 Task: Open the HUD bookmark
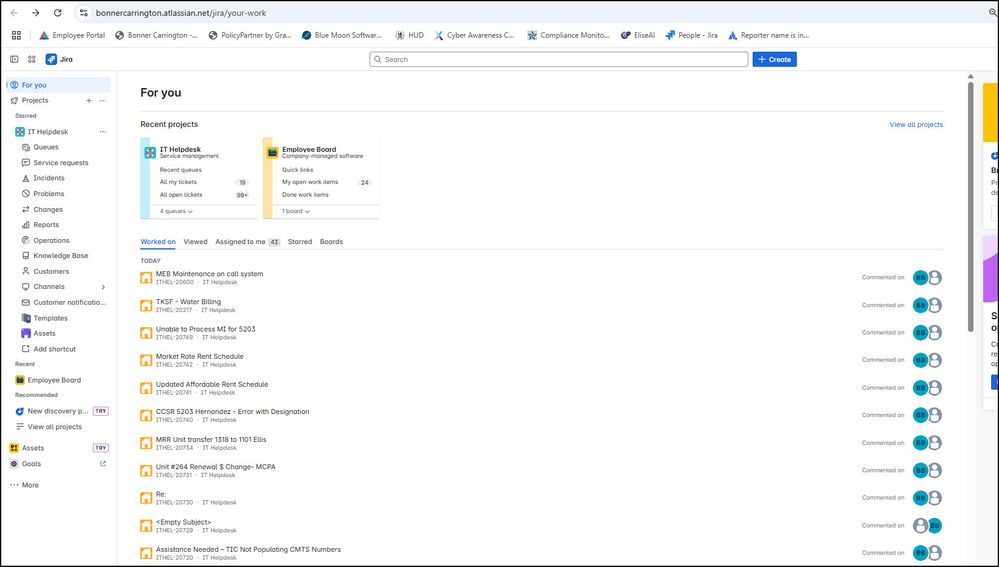[x=409, y=35]
